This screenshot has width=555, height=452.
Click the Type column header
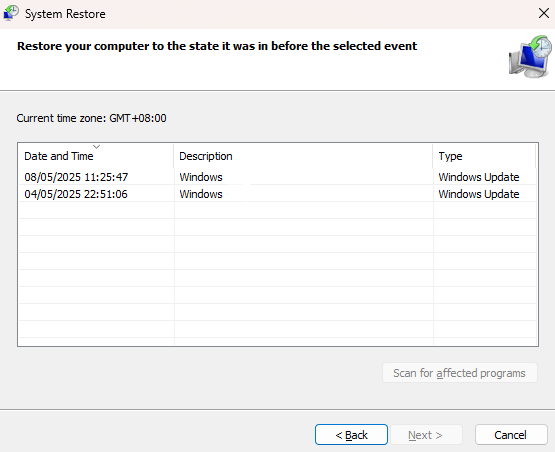coord(484,156)
